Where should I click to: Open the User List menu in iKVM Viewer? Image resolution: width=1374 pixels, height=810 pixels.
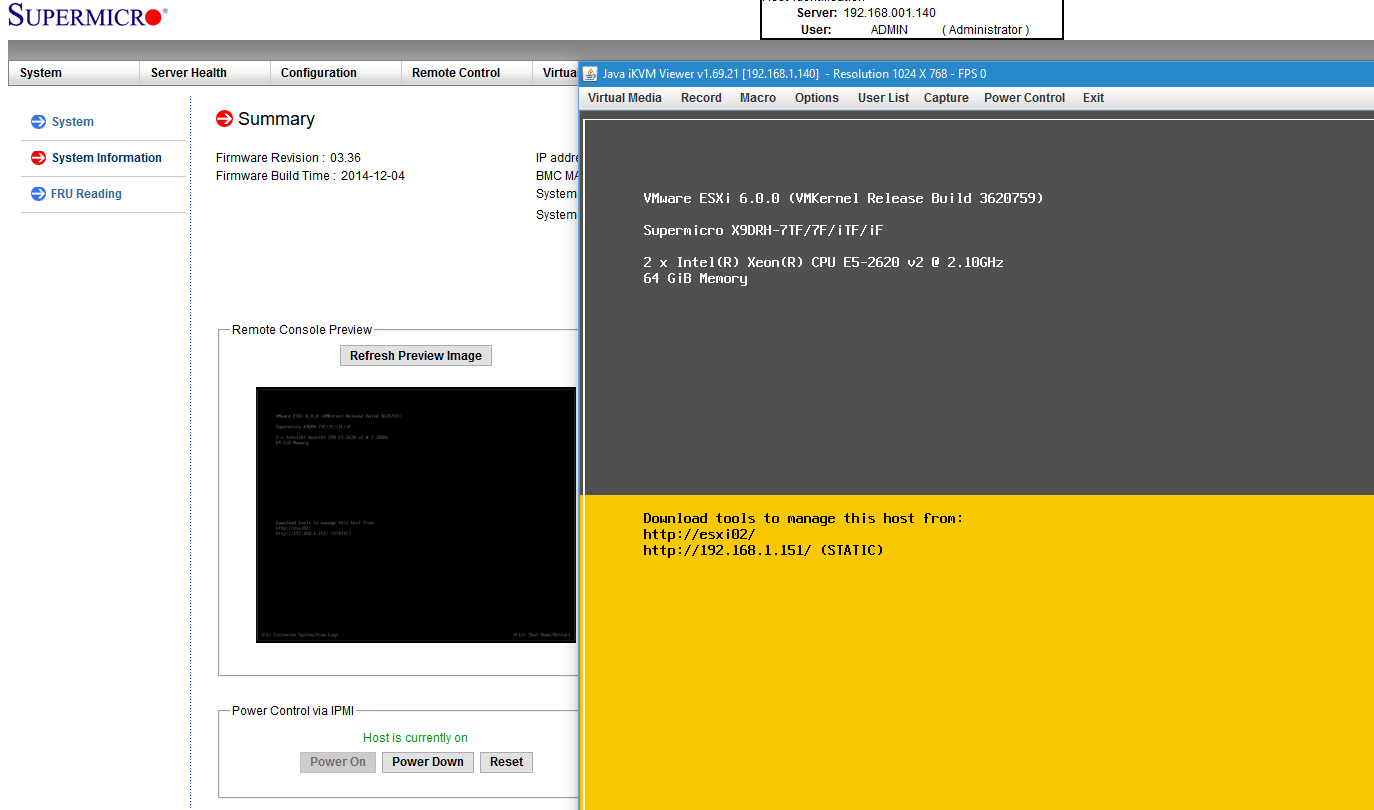click(x=884, y=98)
